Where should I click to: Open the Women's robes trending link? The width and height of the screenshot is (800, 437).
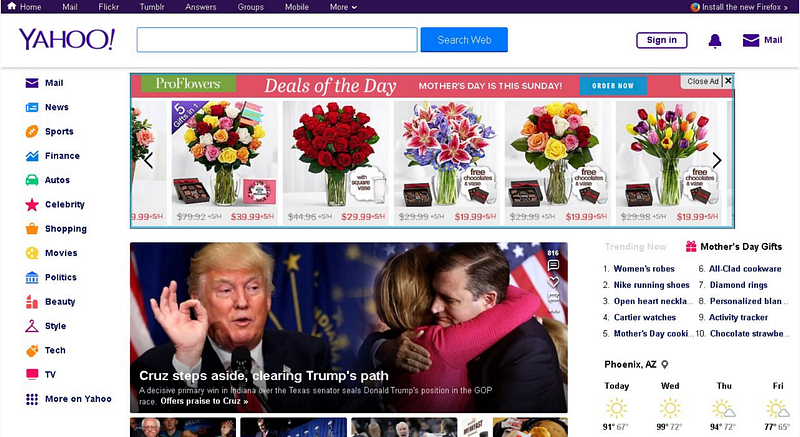[644, 269]
